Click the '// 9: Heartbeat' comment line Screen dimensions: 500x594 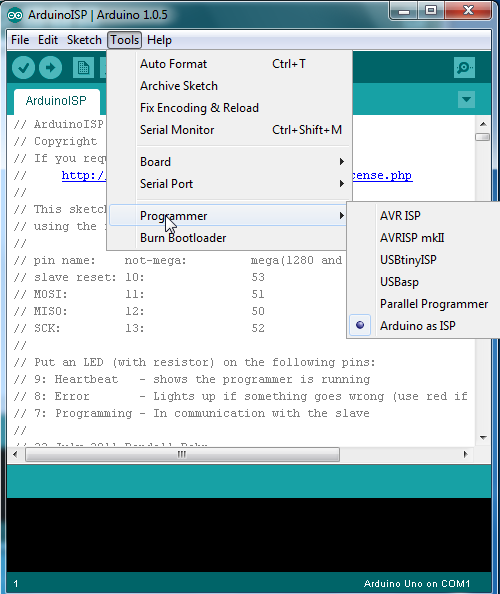(x=192, y=379)
